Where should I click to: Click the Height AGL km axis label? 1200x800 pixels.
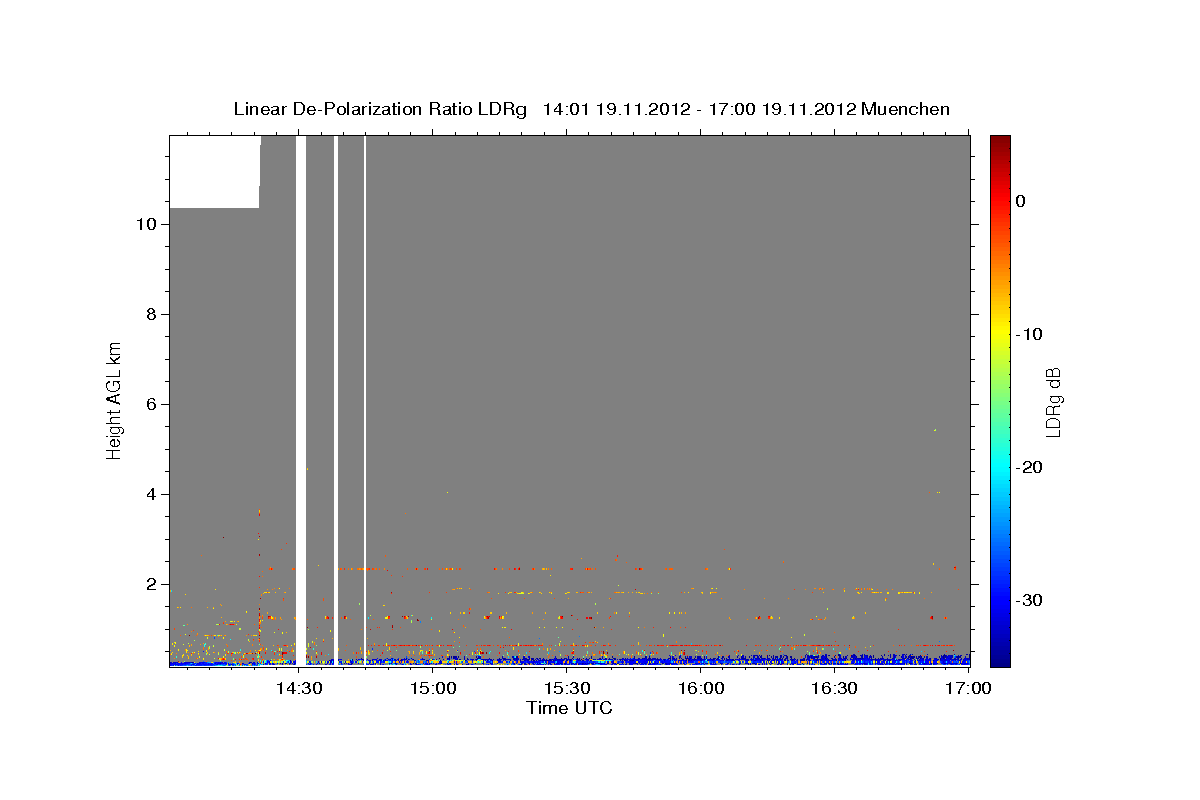pyautogui.click(x=114, y=399)
